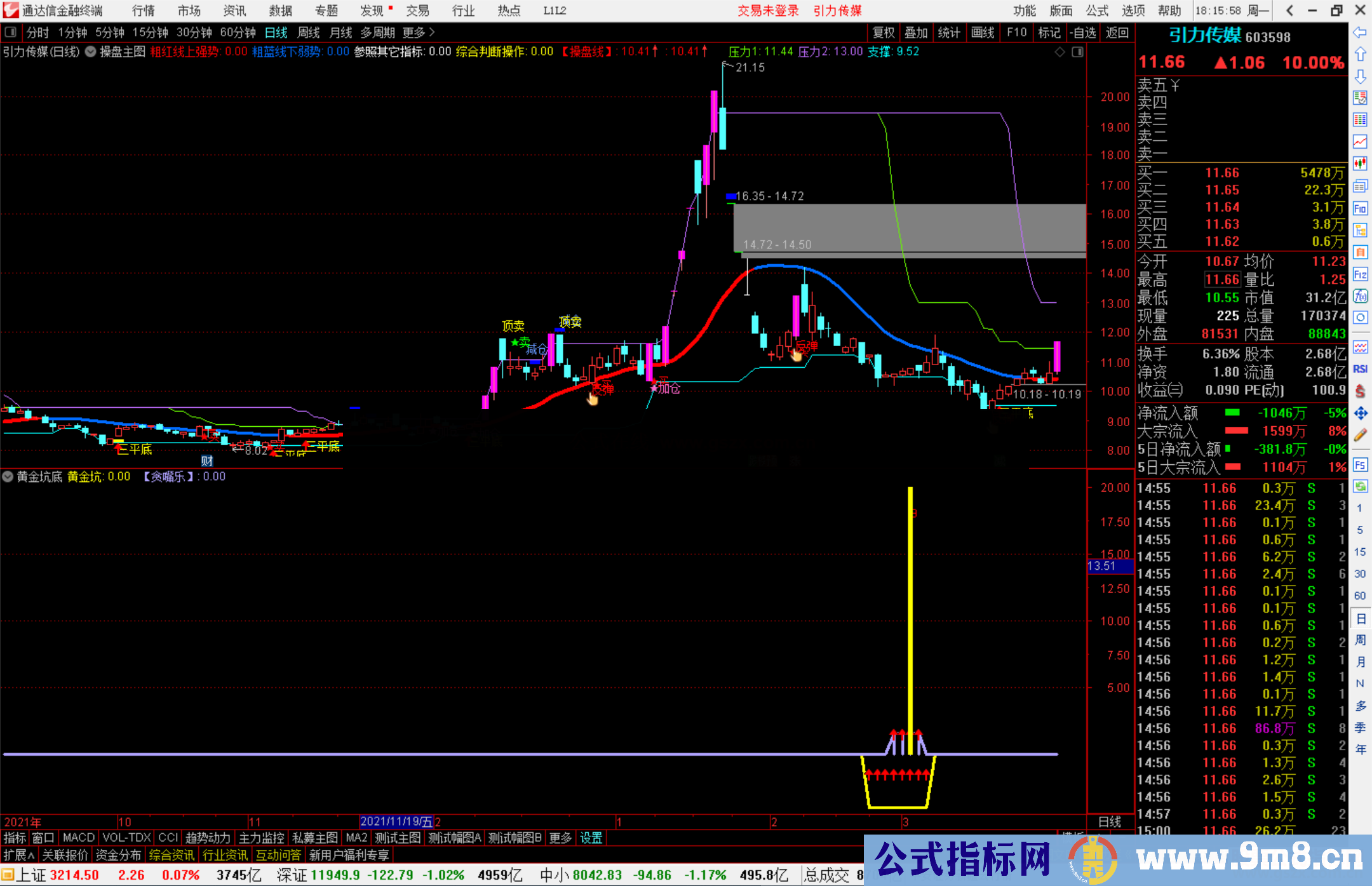Expand the 更多 timeframe options chevron
Screen dimensions: 1372x886
coord(432,32)
